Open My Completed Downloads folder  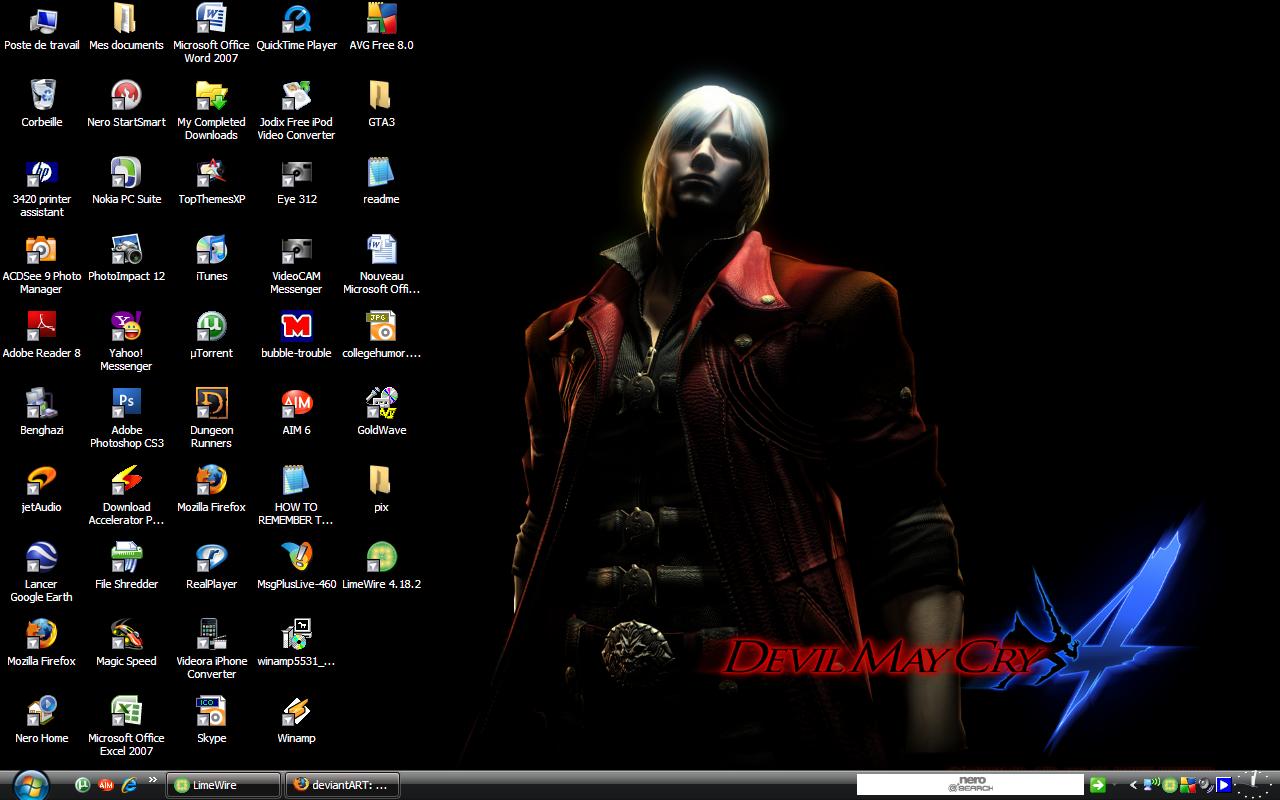(x=211, y=111)
